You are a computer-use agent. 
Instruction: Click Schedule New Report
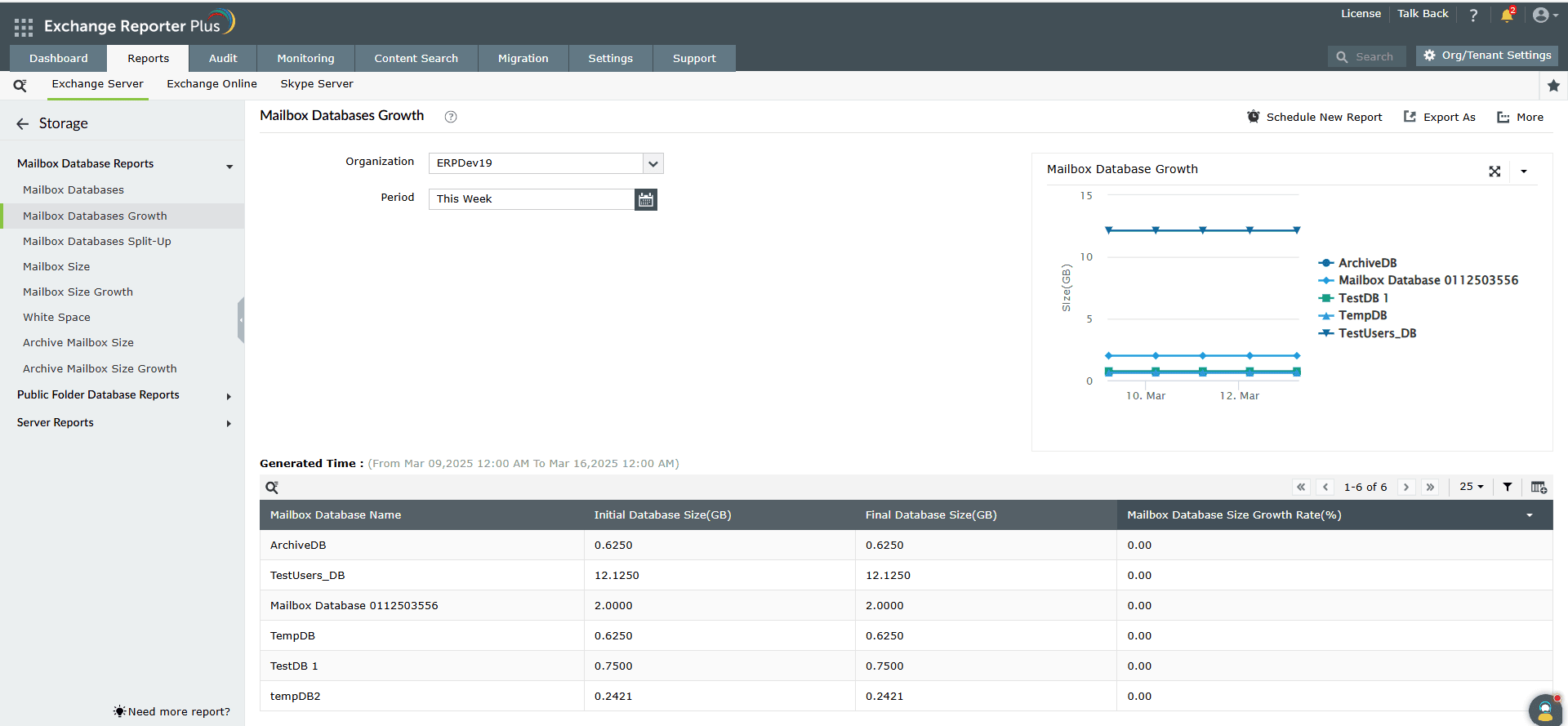coord(1315,118)
